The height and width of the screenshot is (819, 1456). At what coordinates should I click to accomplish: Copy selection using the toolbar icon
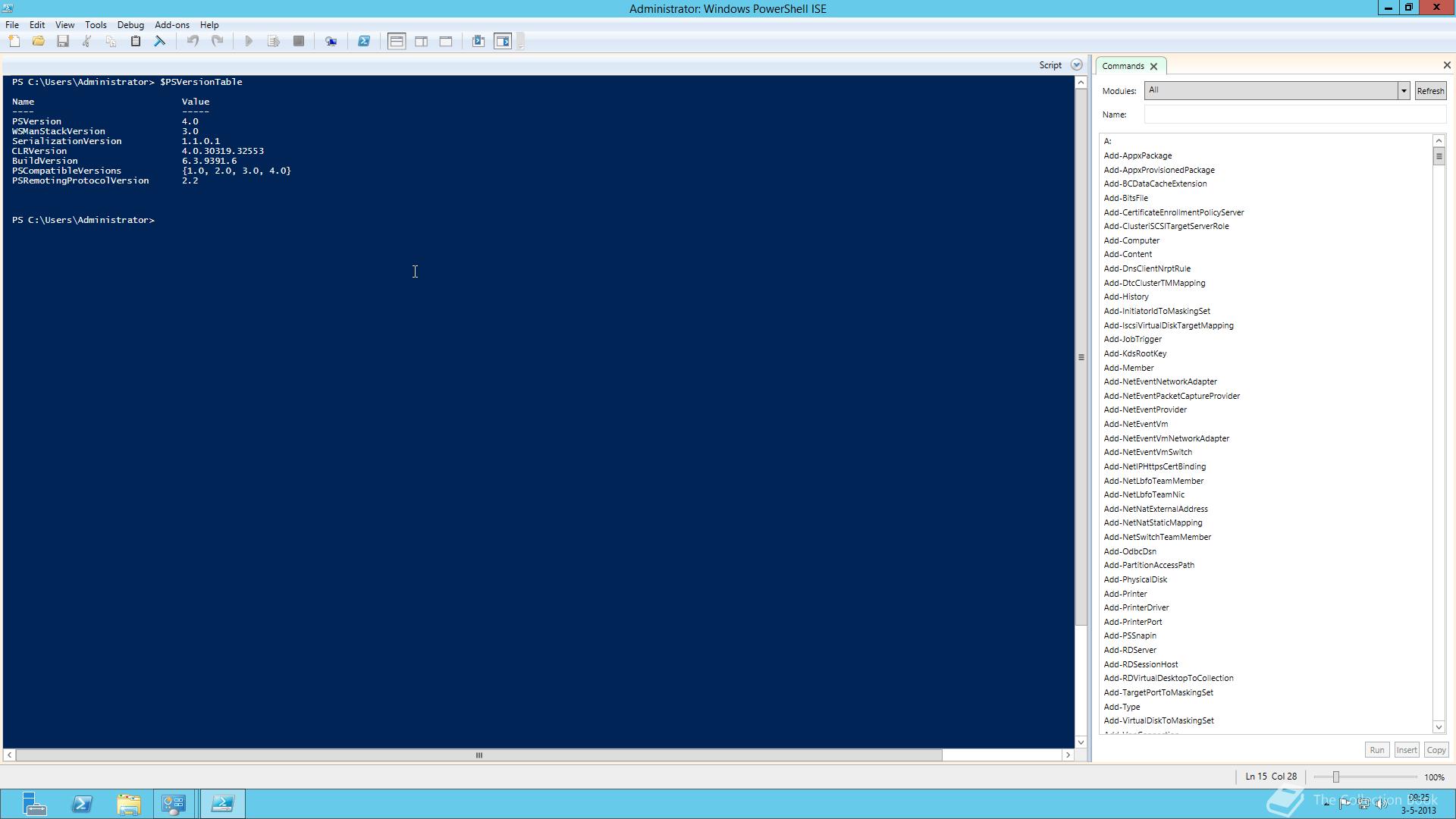click(111, 42)
